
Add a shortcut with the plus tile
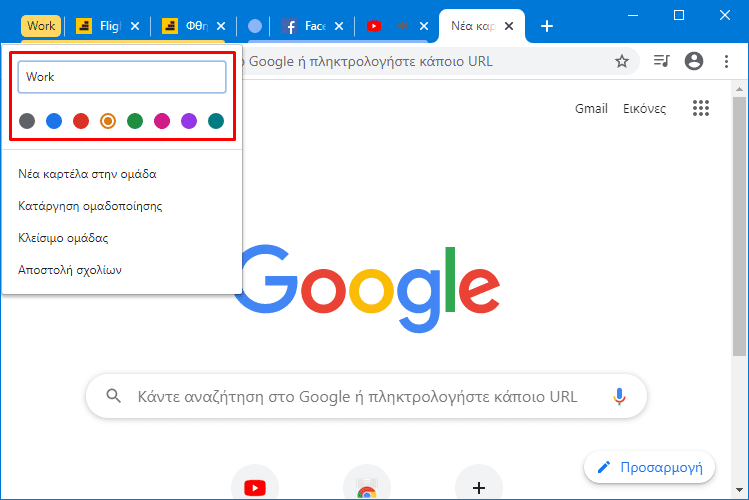coord(479,483)
